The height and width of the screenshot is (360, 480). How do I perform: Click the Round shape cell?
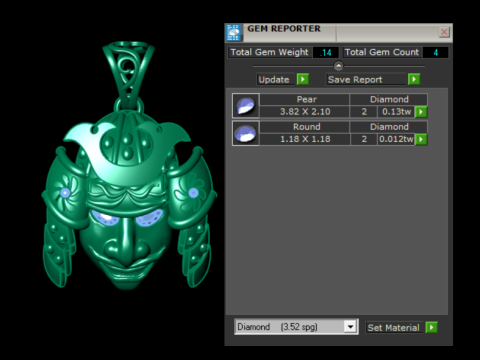(x=305, y=127)
